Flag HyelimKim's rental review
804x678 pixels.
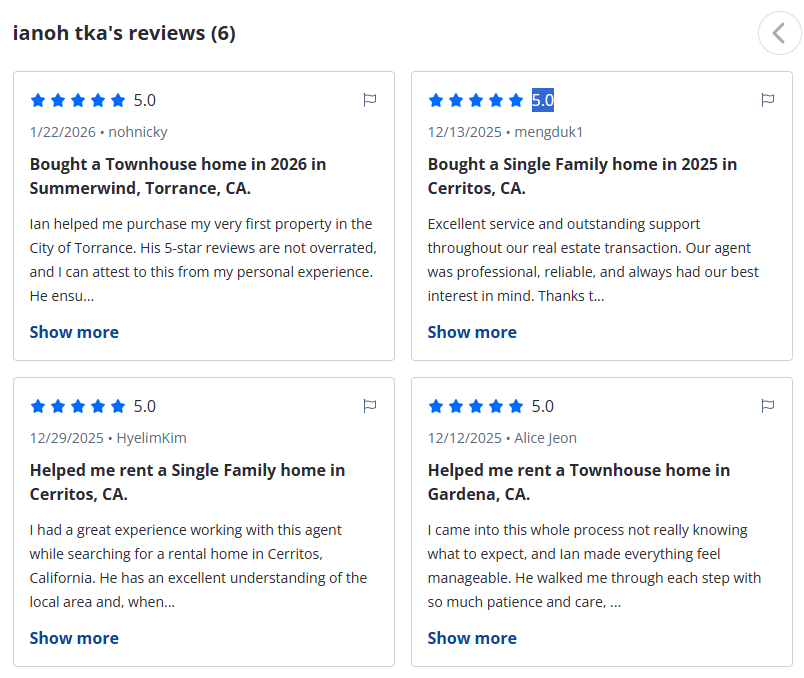pyautogui.click(x=369, y=406)
